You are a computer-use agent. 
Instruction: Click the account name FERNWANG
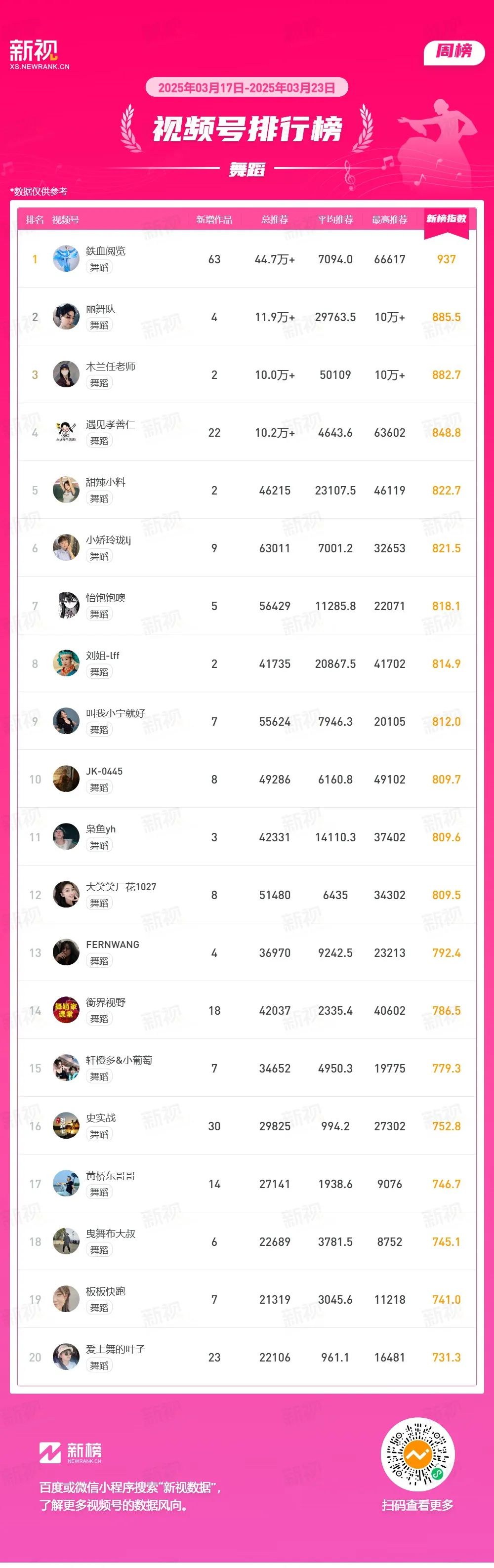pos(113,945)
